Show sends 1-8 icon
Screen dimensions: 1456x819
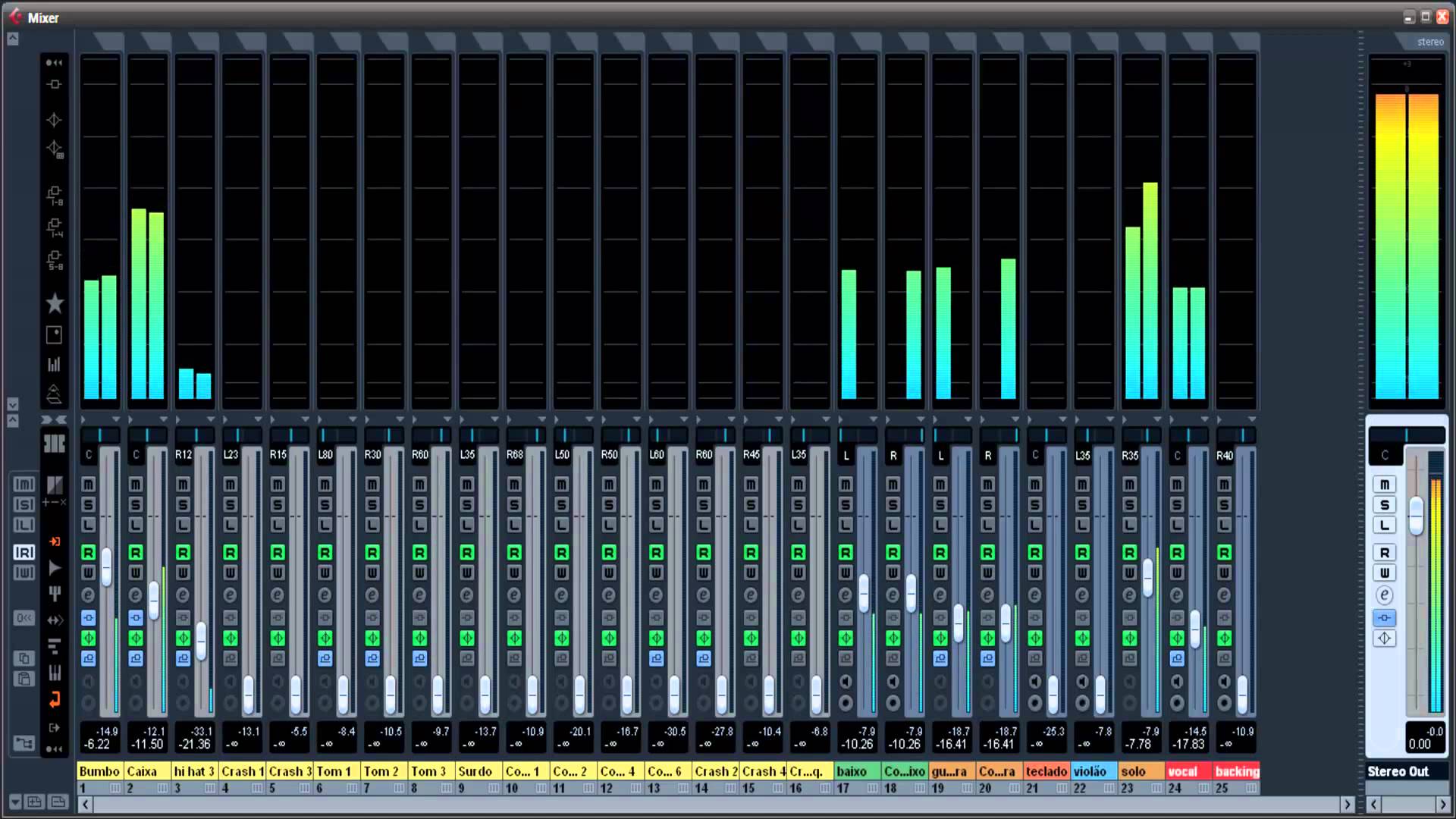[55, 195]
